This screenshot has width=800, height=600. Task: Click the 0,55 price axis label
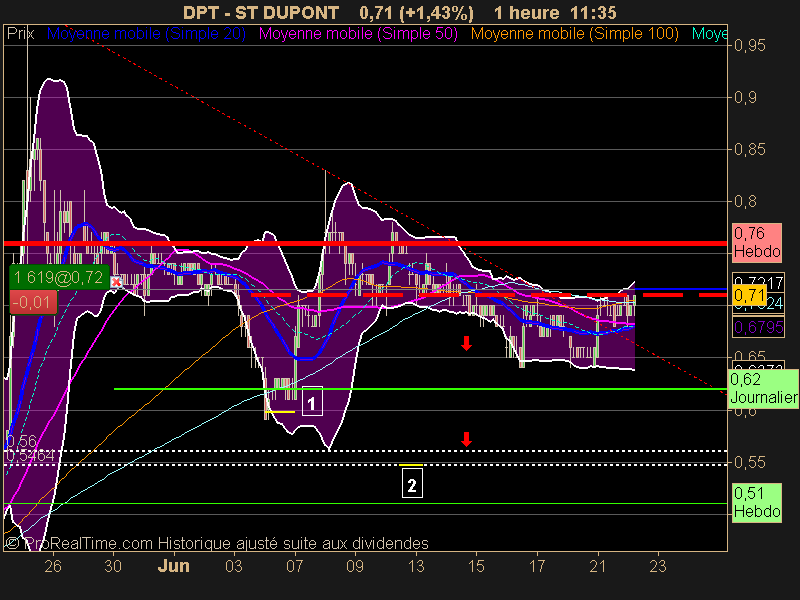pyautogui.click(x=749, y=462)
